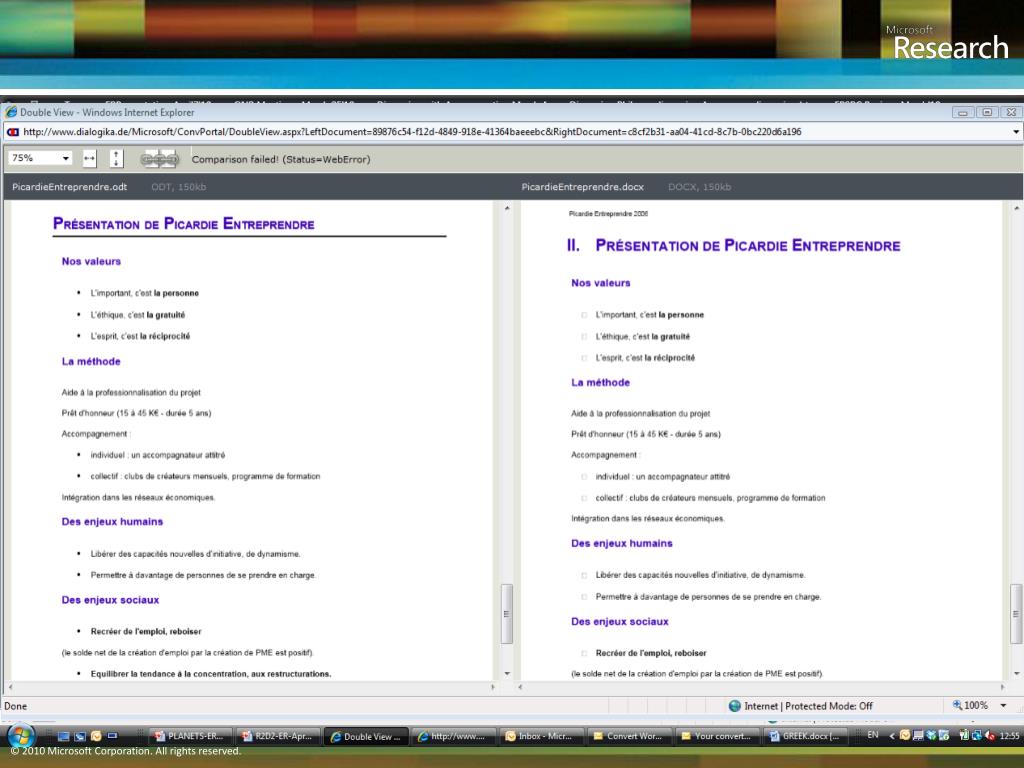Click the site icon in the address bar

pos(13,132)
